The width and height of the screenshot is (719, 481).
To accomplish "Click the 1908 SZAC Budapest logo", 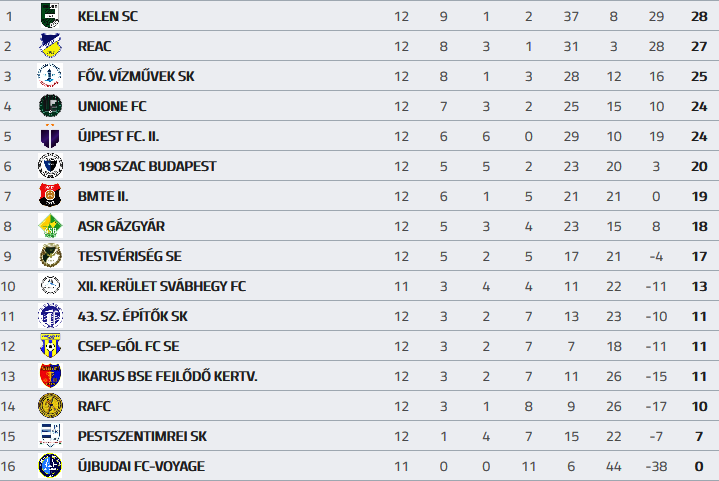I will pos(50,166).
